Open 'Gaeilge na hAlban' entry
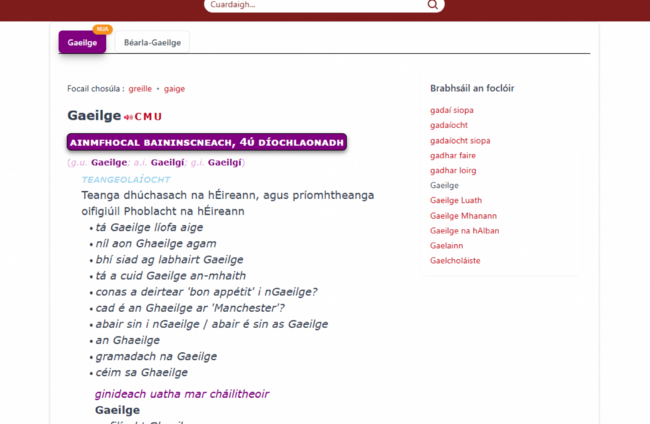This screenshot has width=650, height=424. pyautogui.click(x=464, y=230)
